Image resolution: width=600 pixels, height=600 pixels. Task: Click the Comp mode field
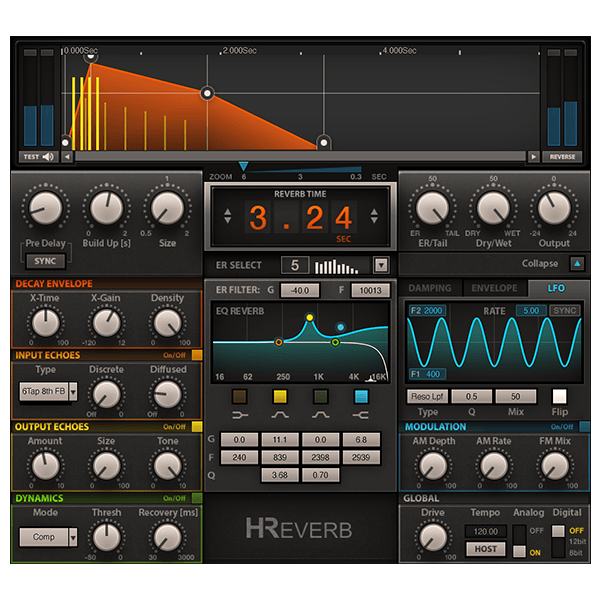click(x=44, y=537)
